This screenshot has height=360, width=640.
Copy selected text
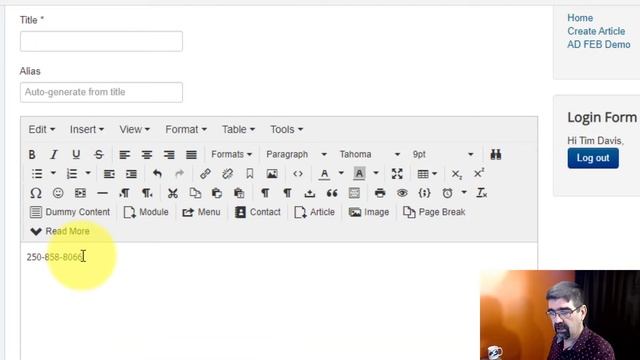[195, 193]
